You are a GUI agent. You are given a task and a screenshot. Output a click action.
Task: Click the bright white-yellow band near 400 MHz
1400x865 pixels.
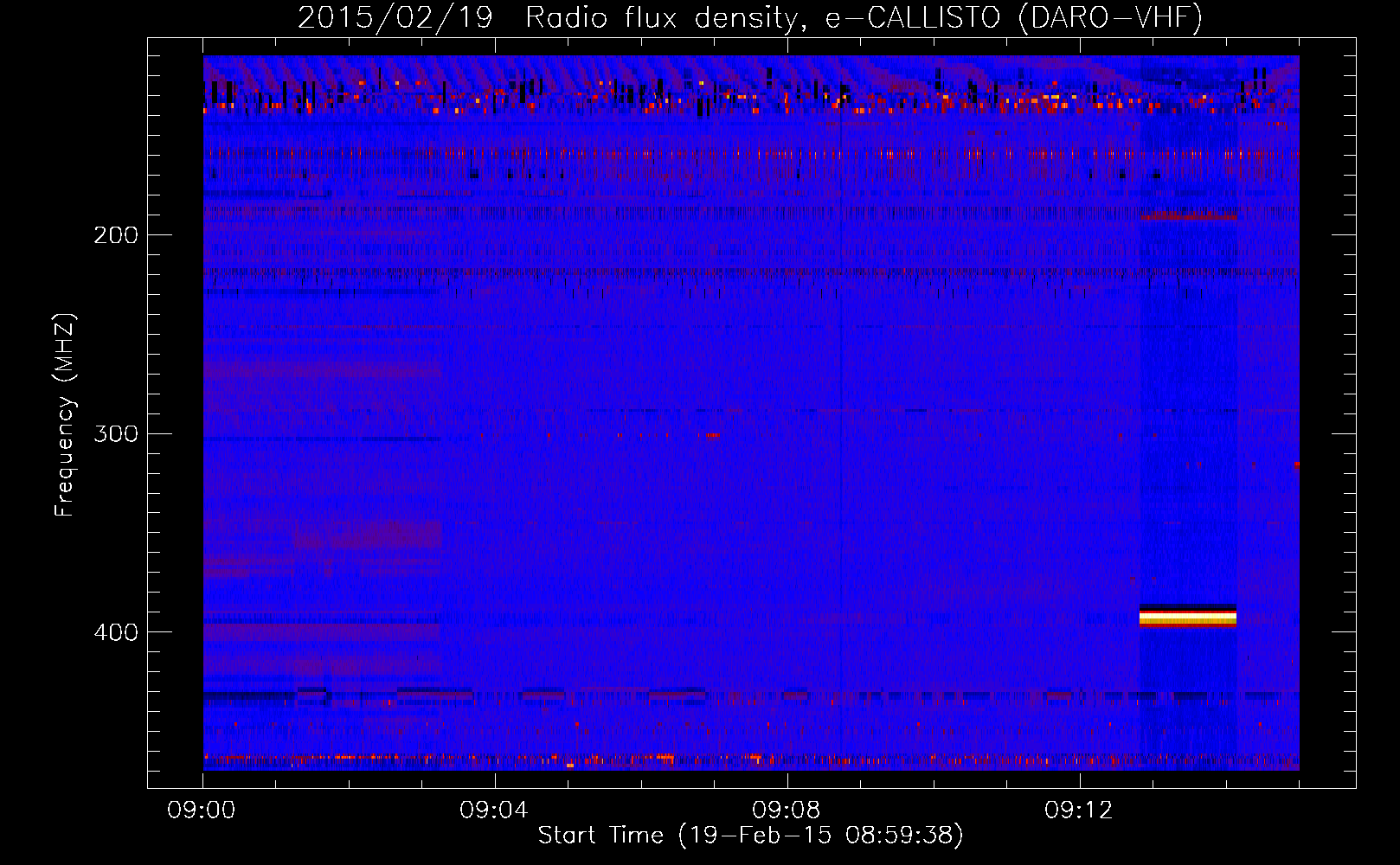click(x=1188, y=616)
